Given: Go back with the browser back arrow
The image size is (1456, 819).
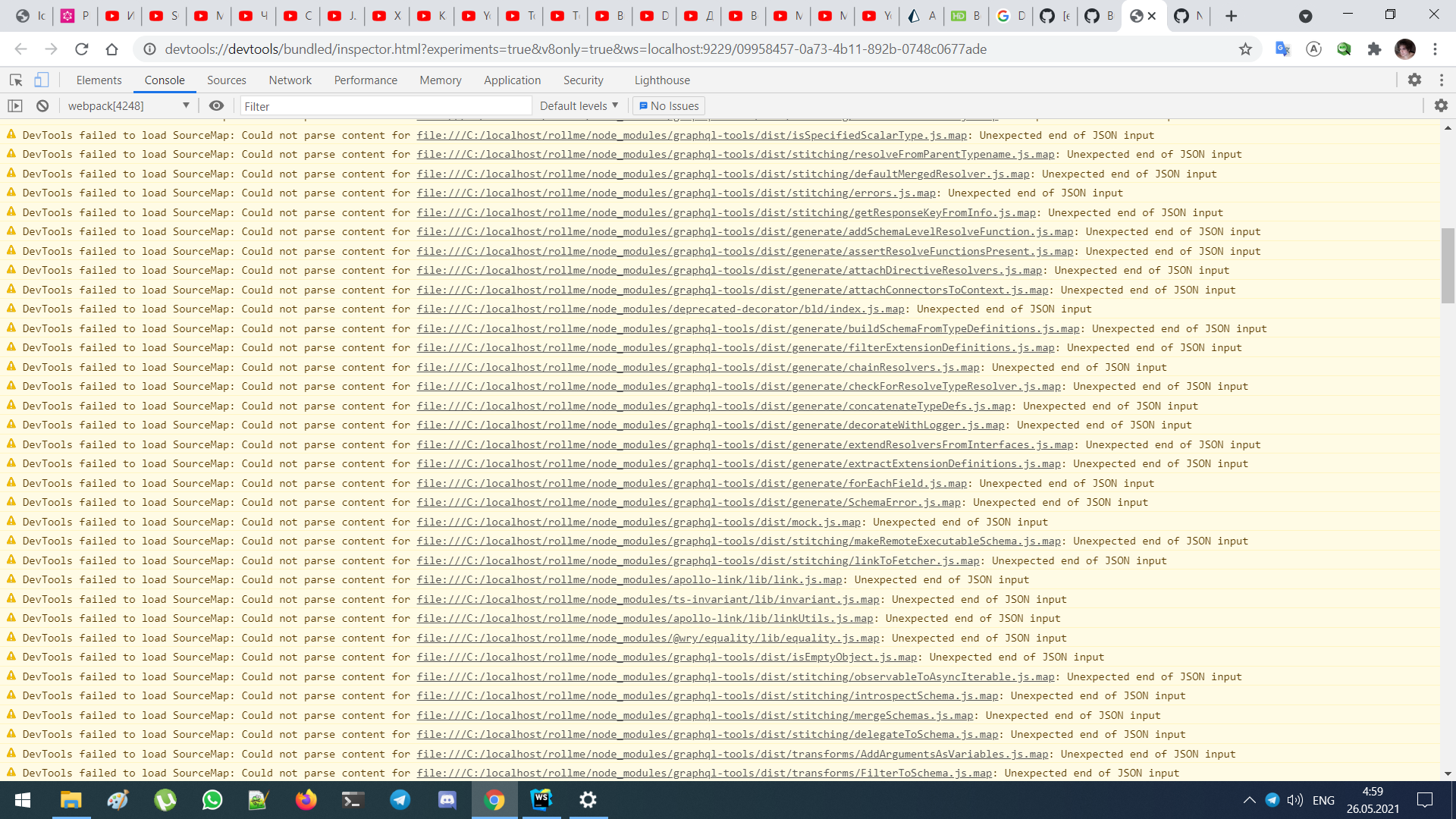Looking at the screenshot, I should (20, 49).
